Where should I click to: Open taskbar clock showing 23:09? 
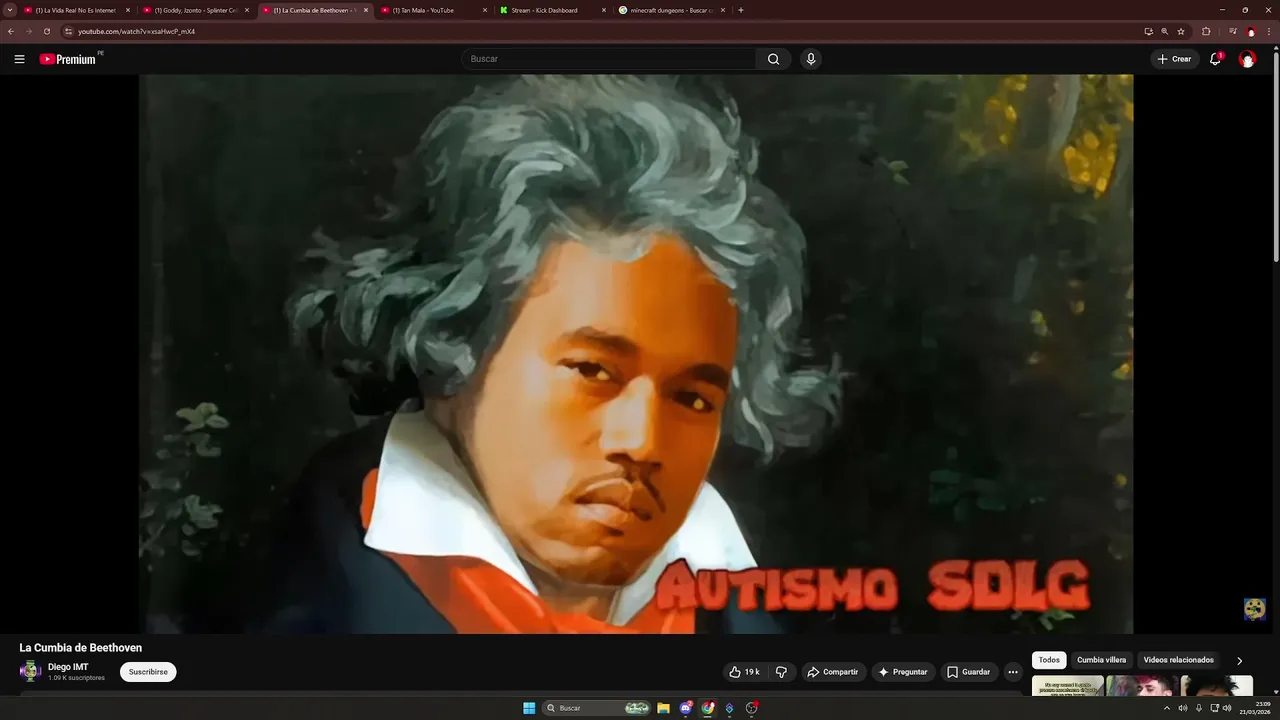click(1254, 708)
